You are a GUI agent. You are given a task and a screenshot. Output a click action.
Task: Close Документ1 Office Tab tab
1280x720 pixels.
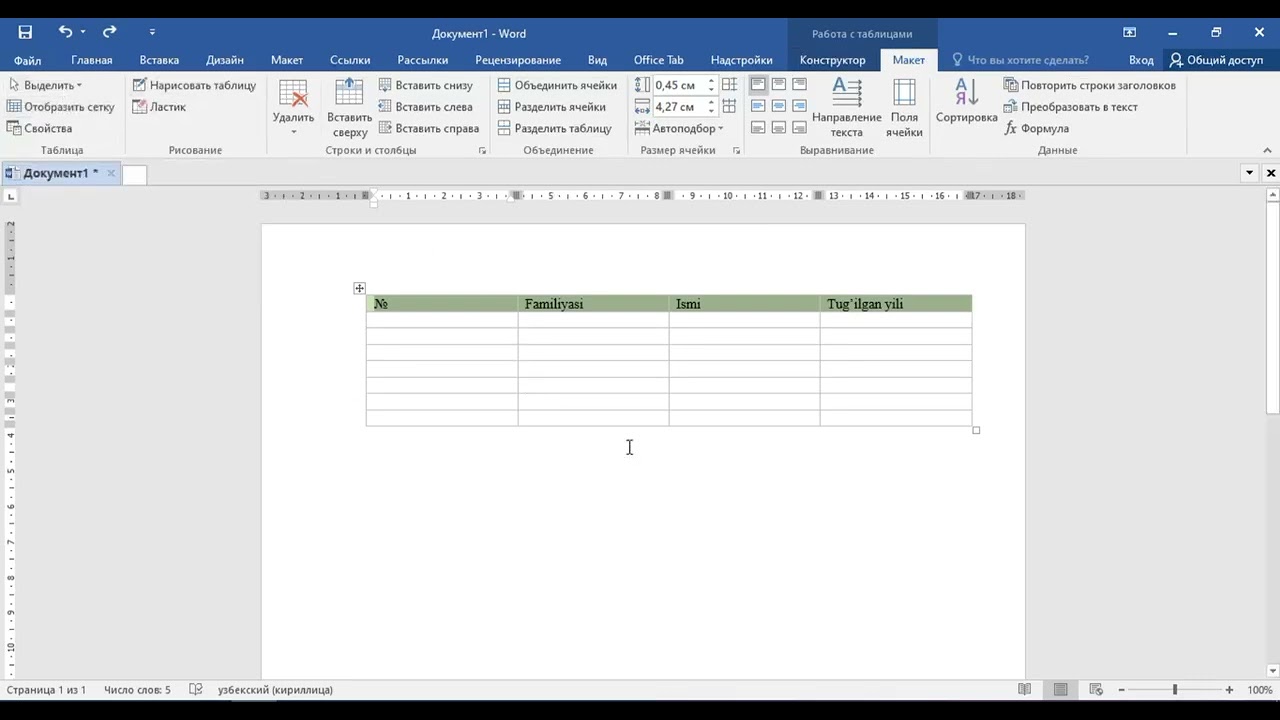[111, 173]
